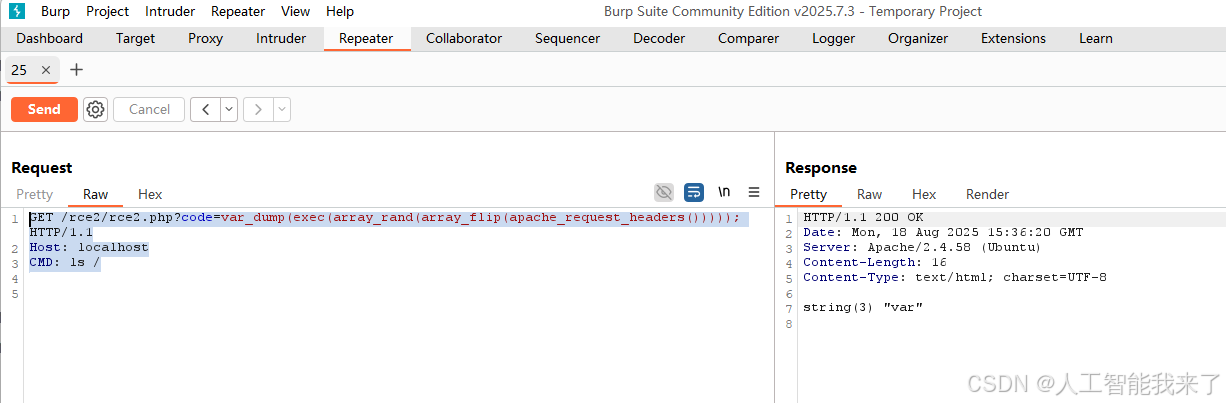
Task: Switch Response view to Raw
Action: 870,194
